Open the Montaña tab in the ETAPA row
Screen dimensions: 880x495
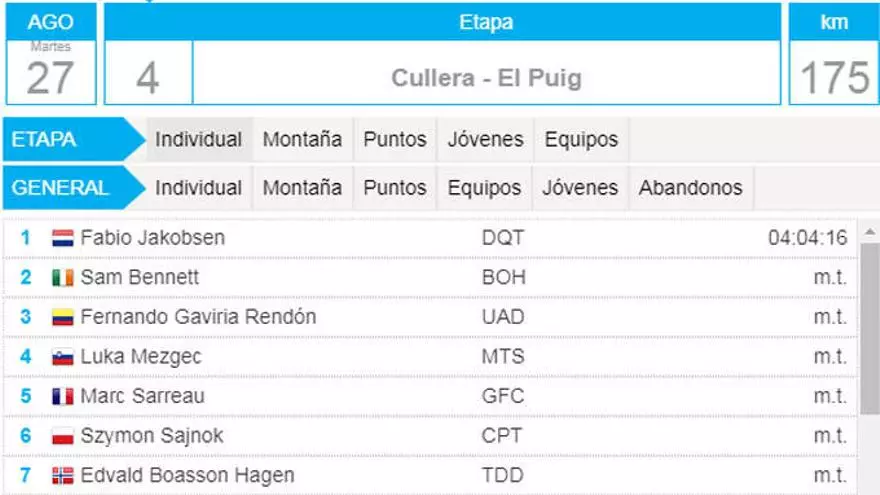click(x=302, y=140)
